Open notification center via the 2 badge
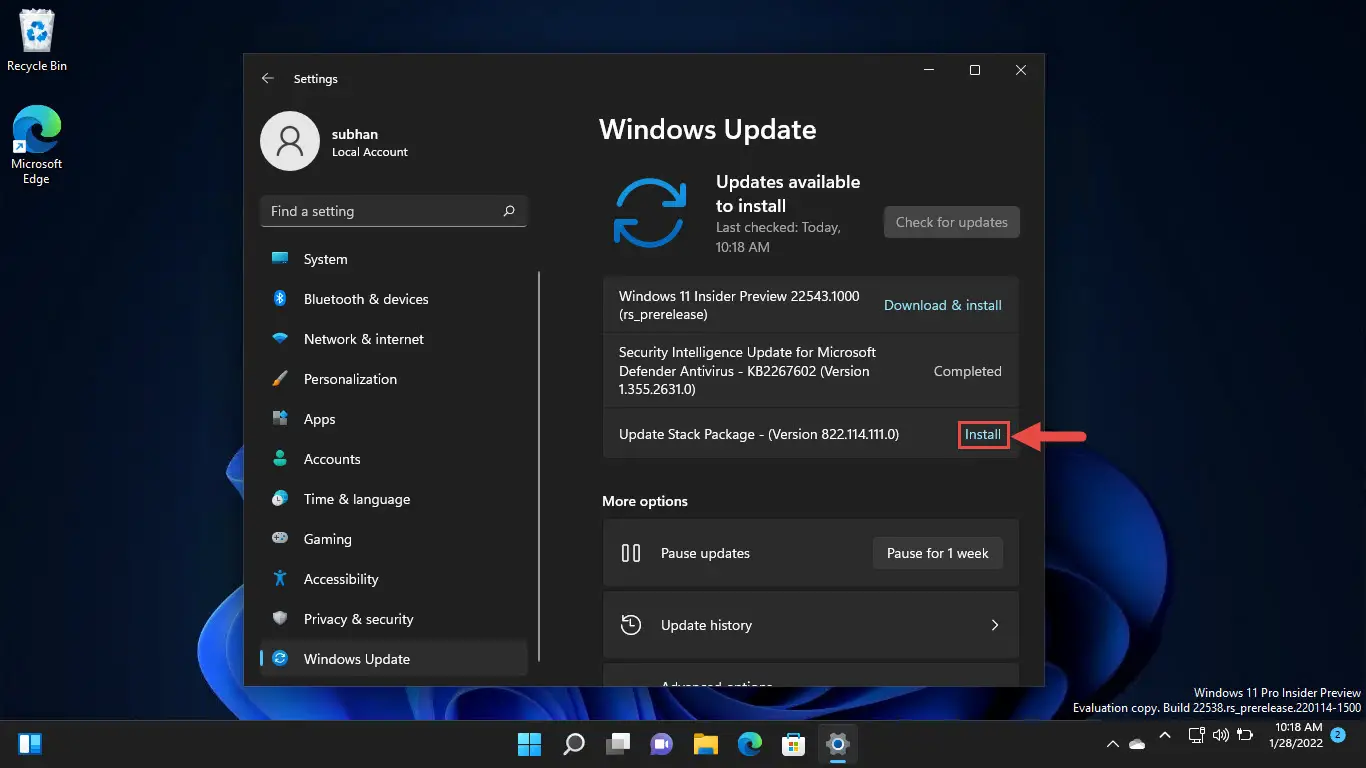 (1337, 735)
